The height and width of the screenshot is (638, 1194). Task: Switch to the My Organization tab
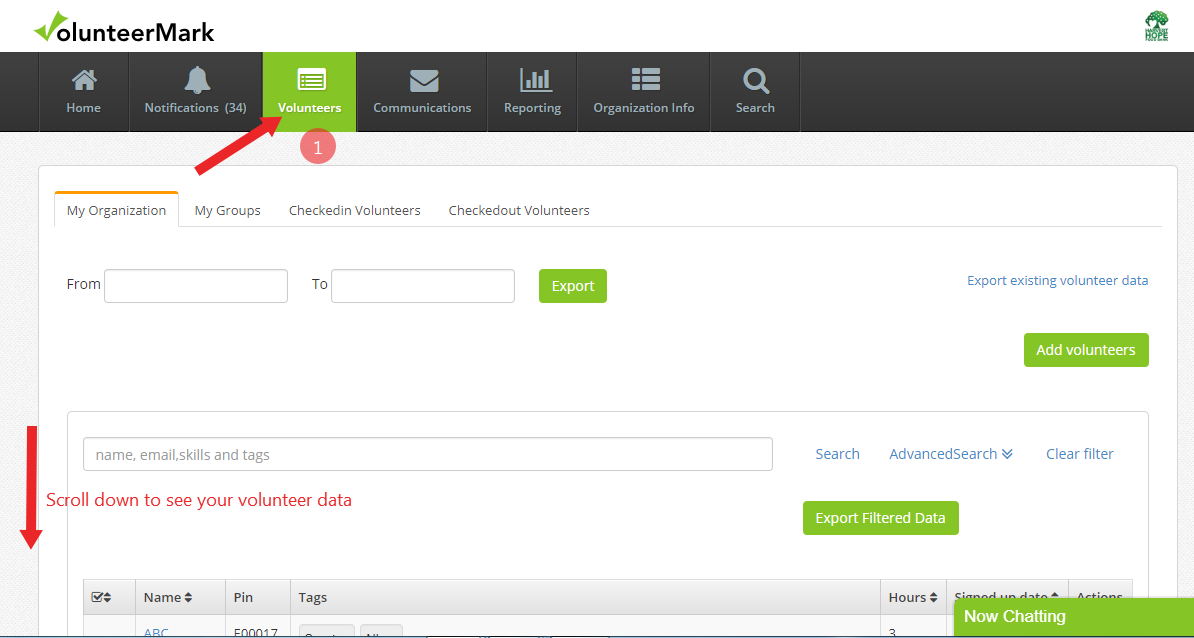[x=117, y=210]
